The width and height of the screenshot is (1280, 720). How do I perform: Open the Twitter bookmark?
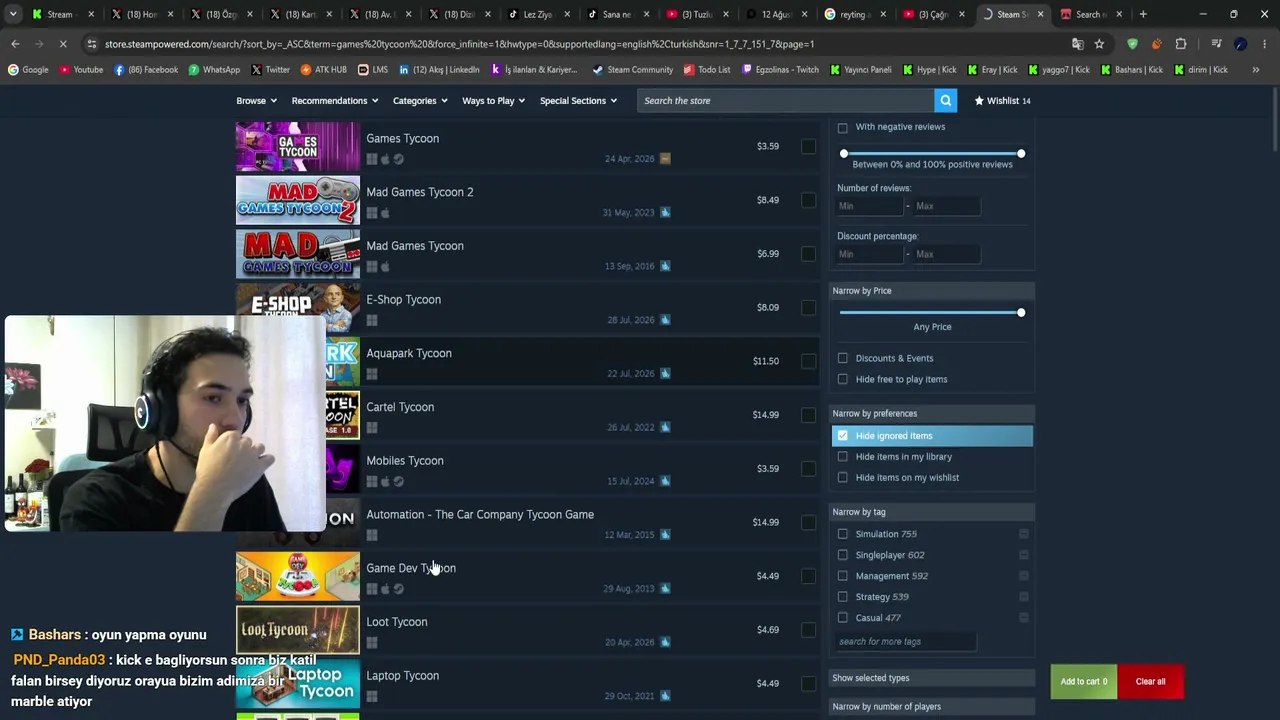pos(270,70)
